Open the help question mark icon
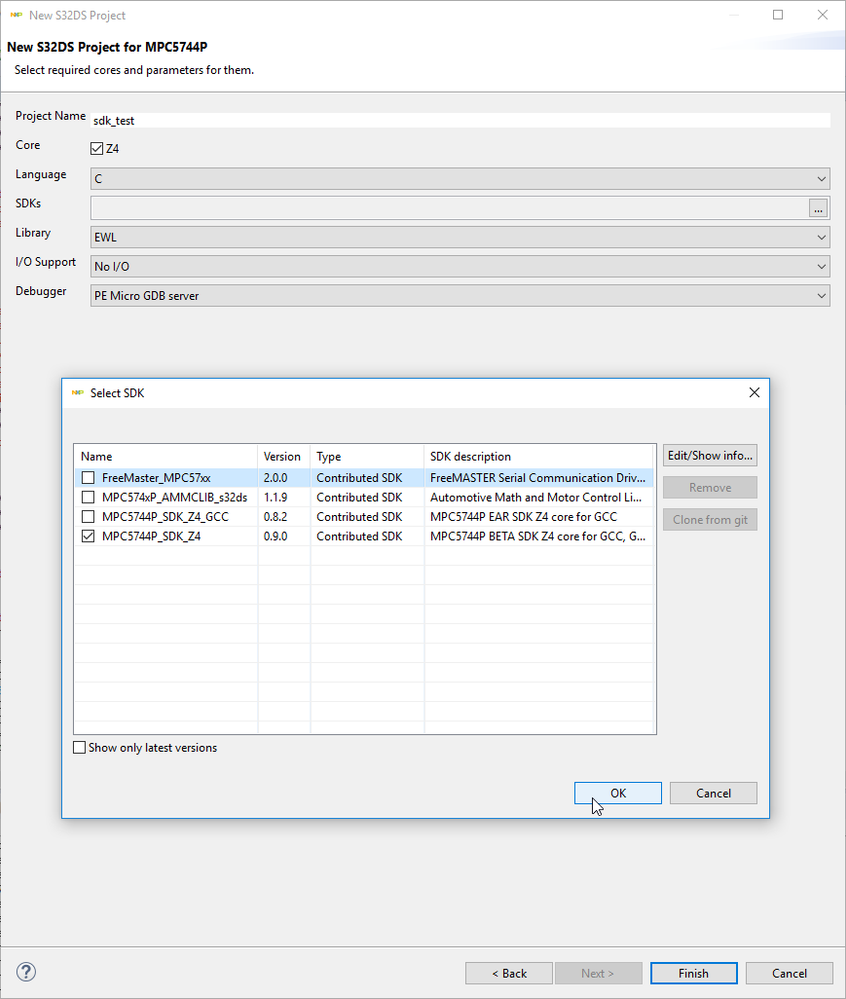846x999 pixels. tap(26, 972)
